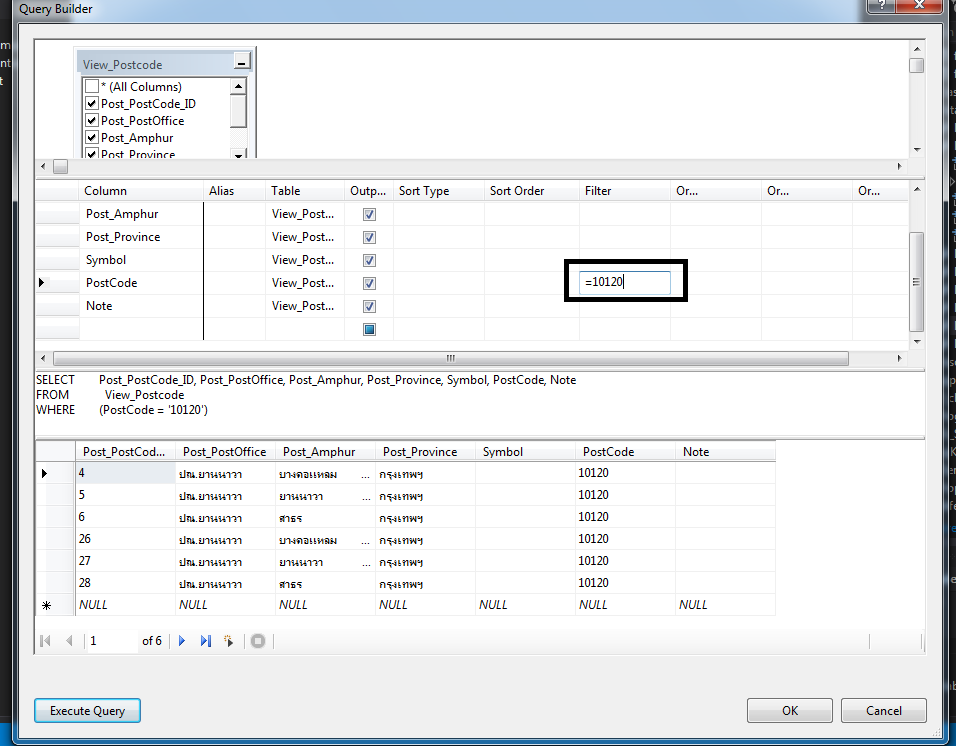Image resolution: width=956 pixels, height=746 pixels.
Task: Open Sort Type cell for PostCode row
Action: 438,283
